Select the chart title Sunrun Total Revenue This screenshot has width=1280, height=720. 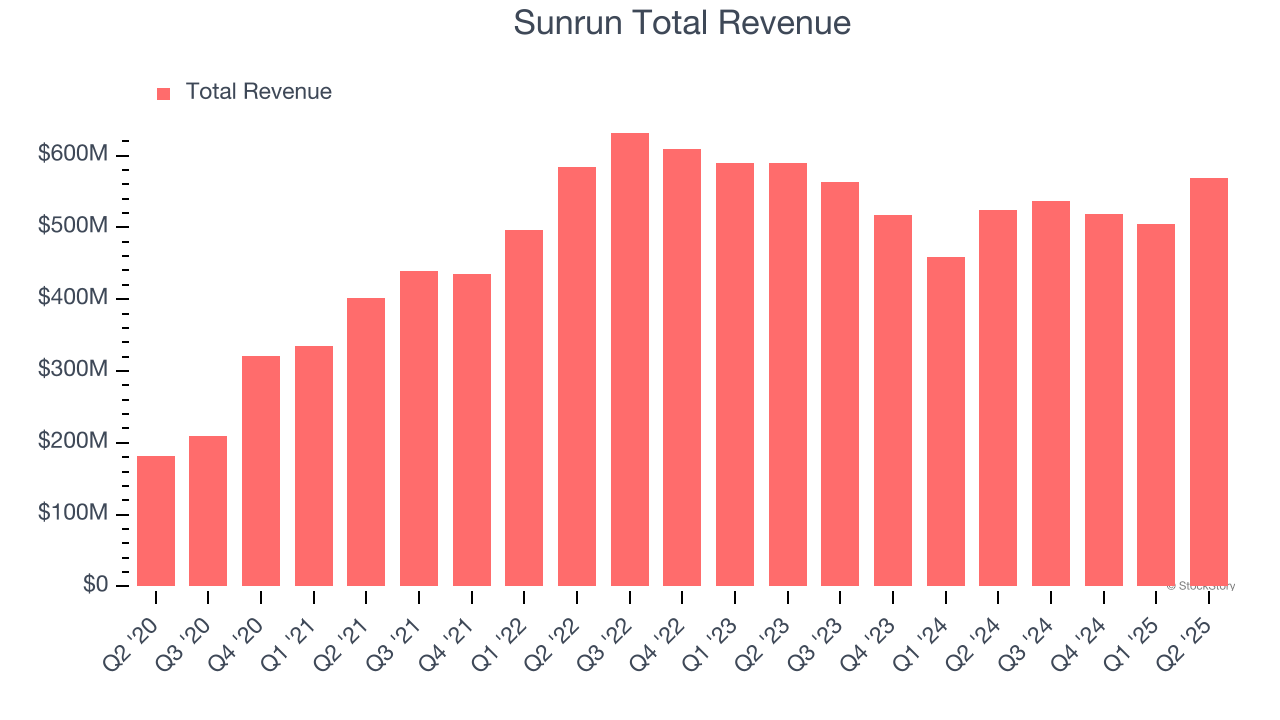point(683,22)
